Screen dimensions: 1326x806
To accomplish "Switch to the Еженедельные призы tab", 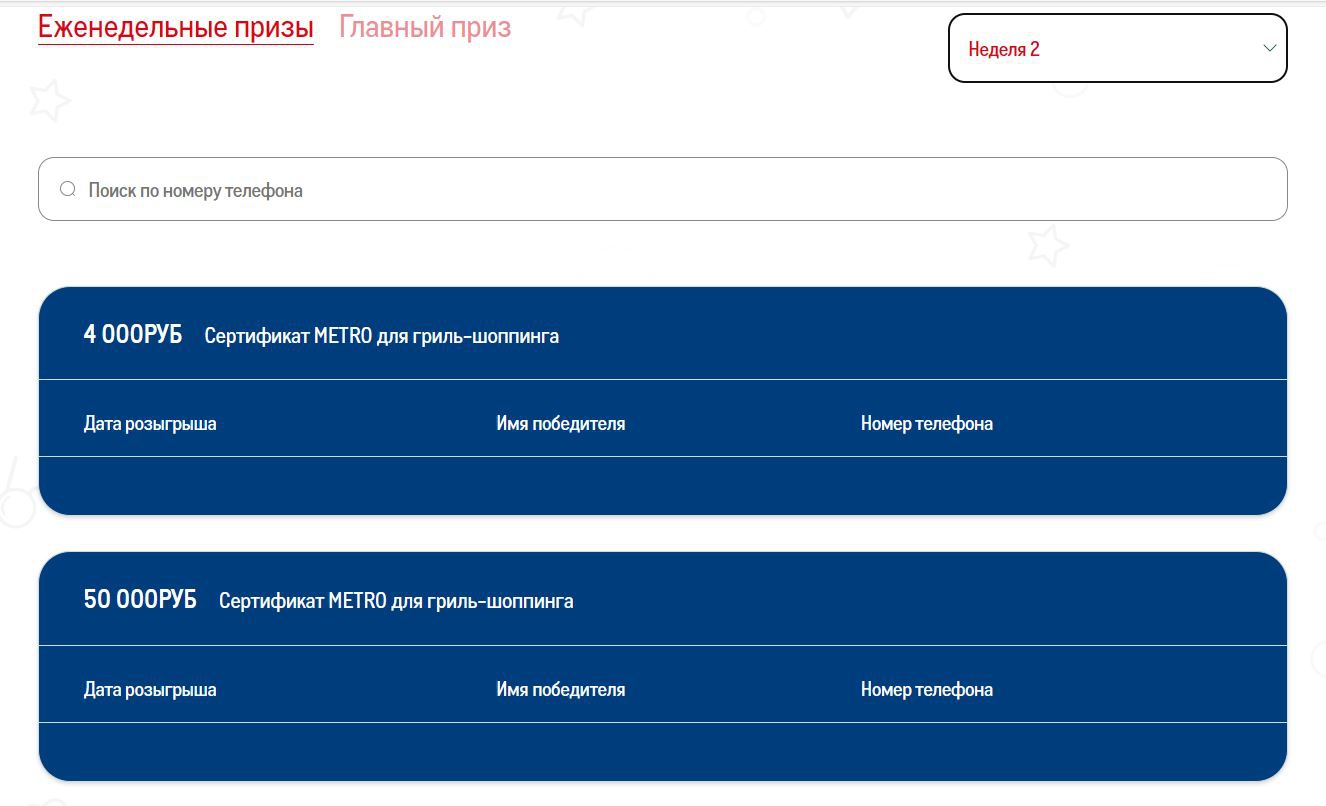I will (175, 27).
